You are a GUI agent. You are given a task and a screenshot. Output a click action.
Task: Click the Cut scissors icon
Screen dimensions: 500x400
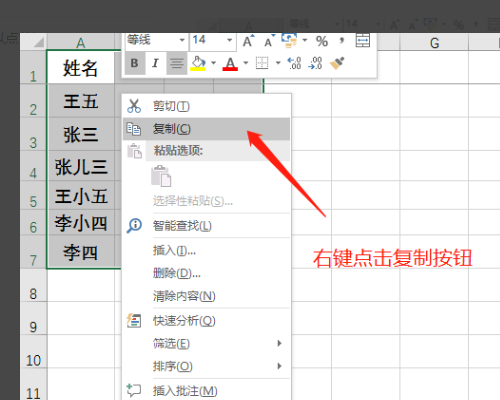click(134, 106)
